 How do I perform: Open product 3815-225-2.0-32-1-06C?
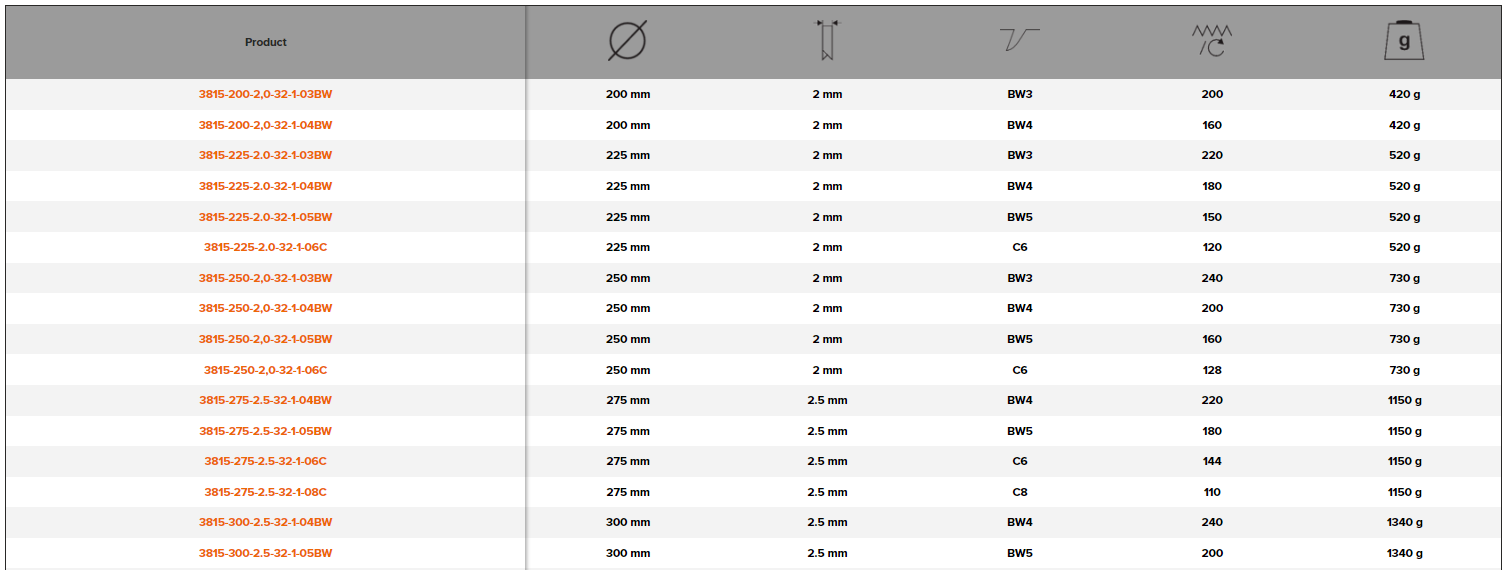(266, 247)
